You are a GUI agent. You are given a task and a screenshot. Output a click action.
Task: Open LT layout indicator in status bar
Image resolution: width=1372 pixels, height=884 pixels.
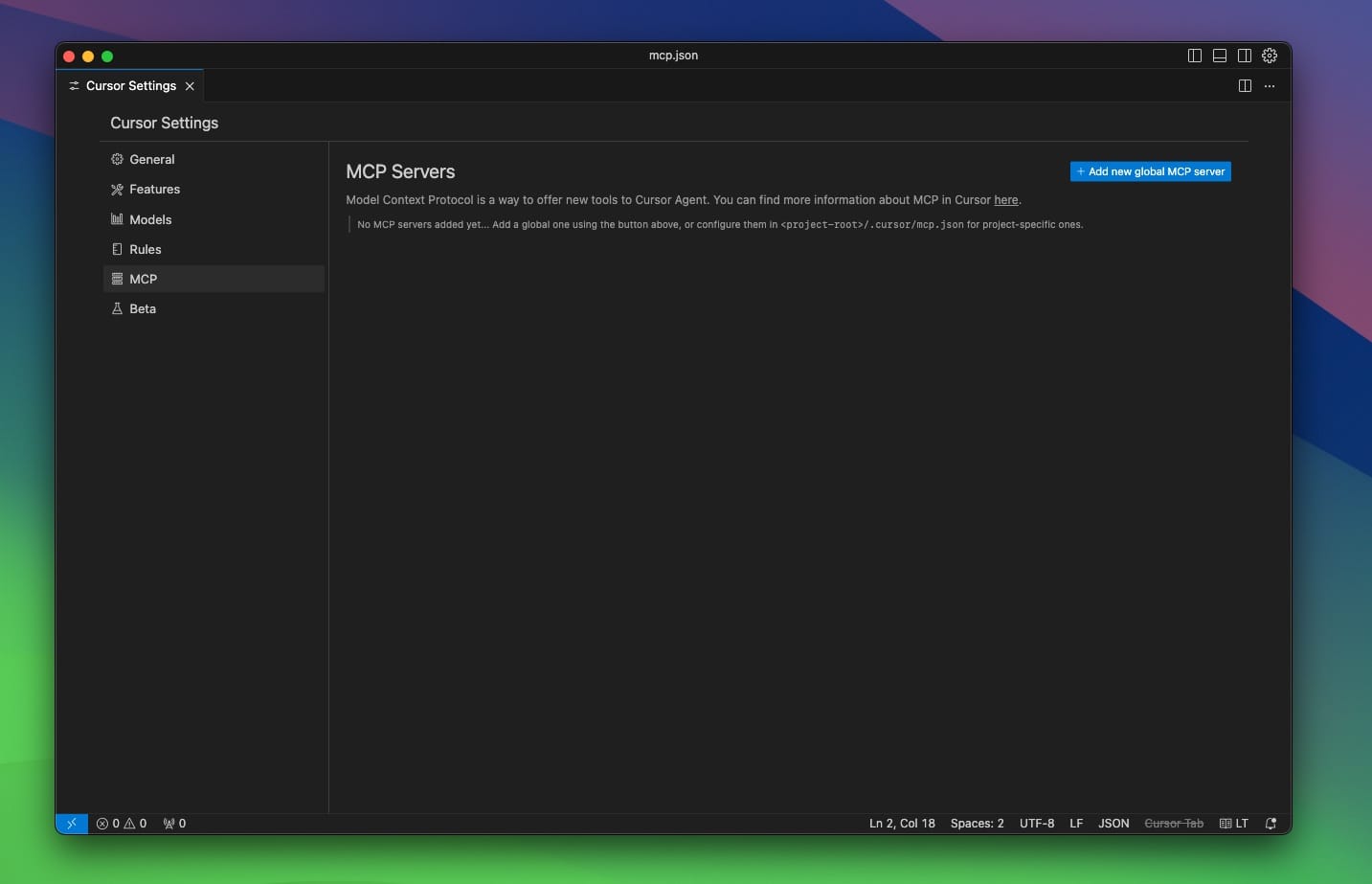[x=1234, y=824]
